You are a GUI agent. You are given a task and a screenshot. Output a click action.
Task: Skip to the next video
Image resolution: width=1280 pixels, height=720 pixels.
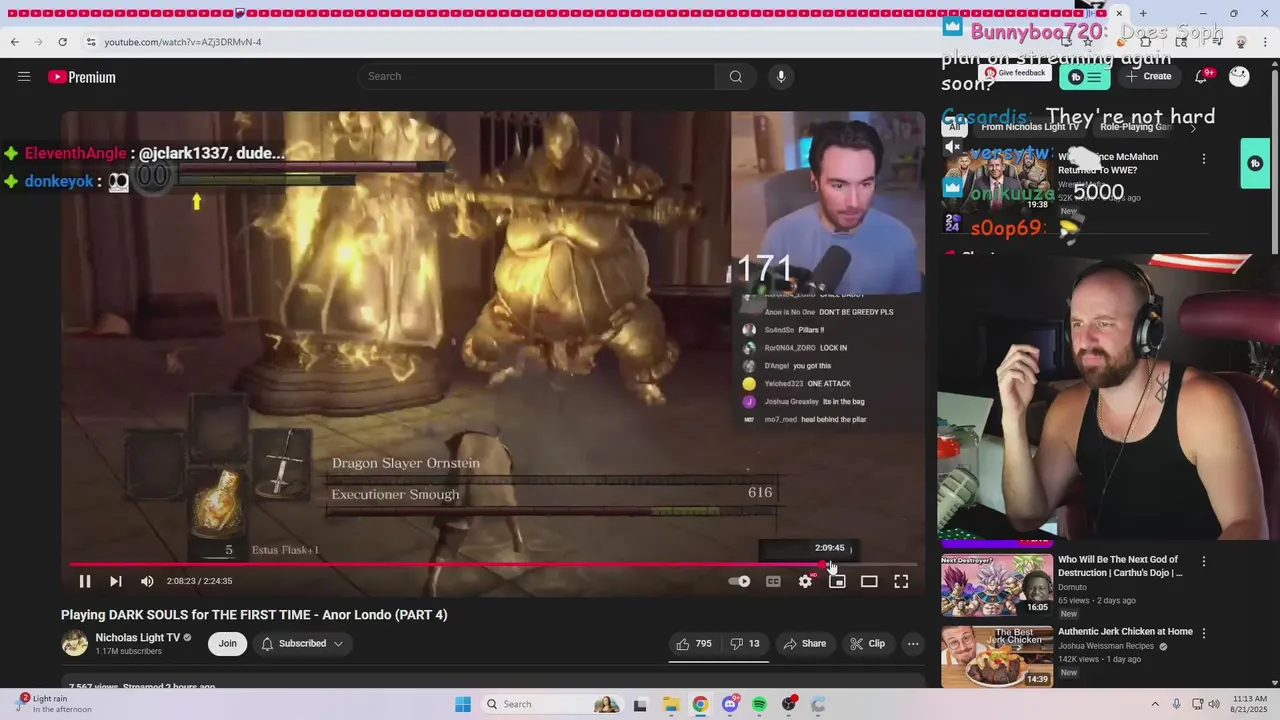click(x=116, y=581)
